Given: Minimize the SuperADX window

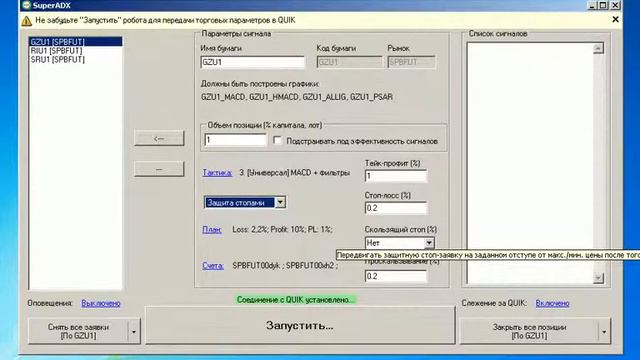Looking at the screenshot, I should pos(592,5).
